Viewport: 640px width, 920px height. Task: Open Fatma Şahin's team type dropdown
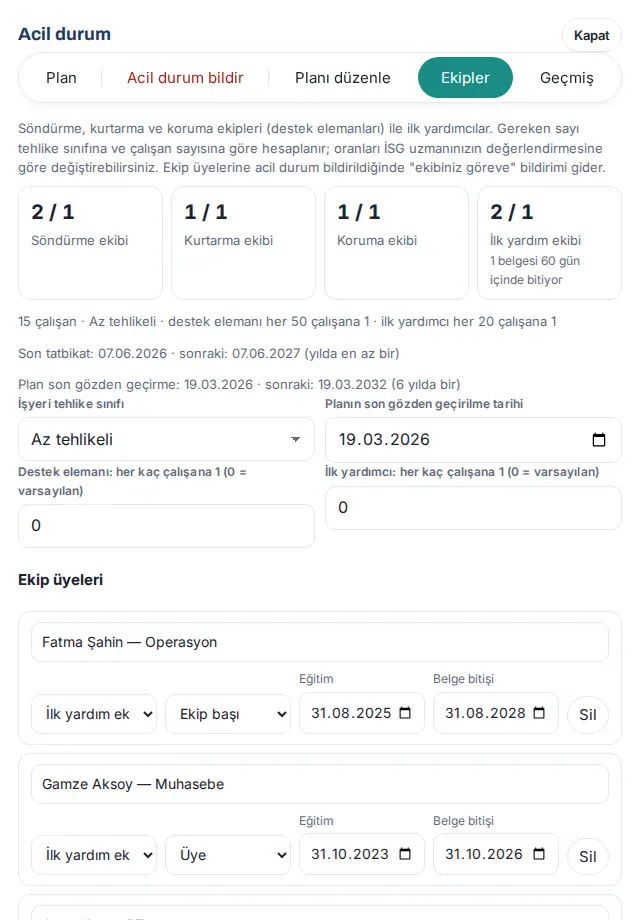click(x=94, y=714)
